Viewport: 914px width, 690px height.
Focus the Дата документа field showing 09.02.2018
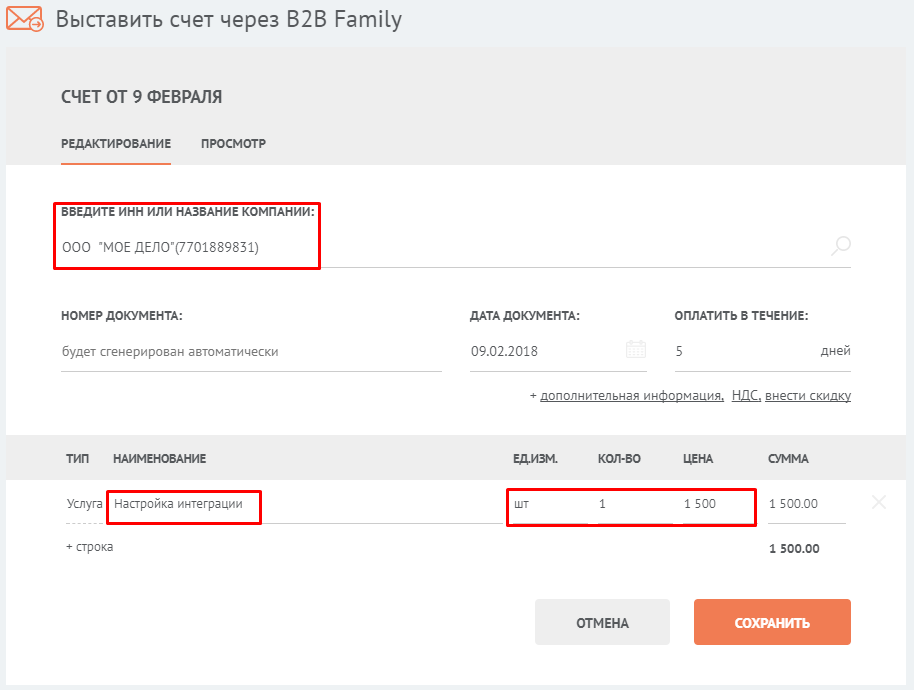(x=545, y=352)
